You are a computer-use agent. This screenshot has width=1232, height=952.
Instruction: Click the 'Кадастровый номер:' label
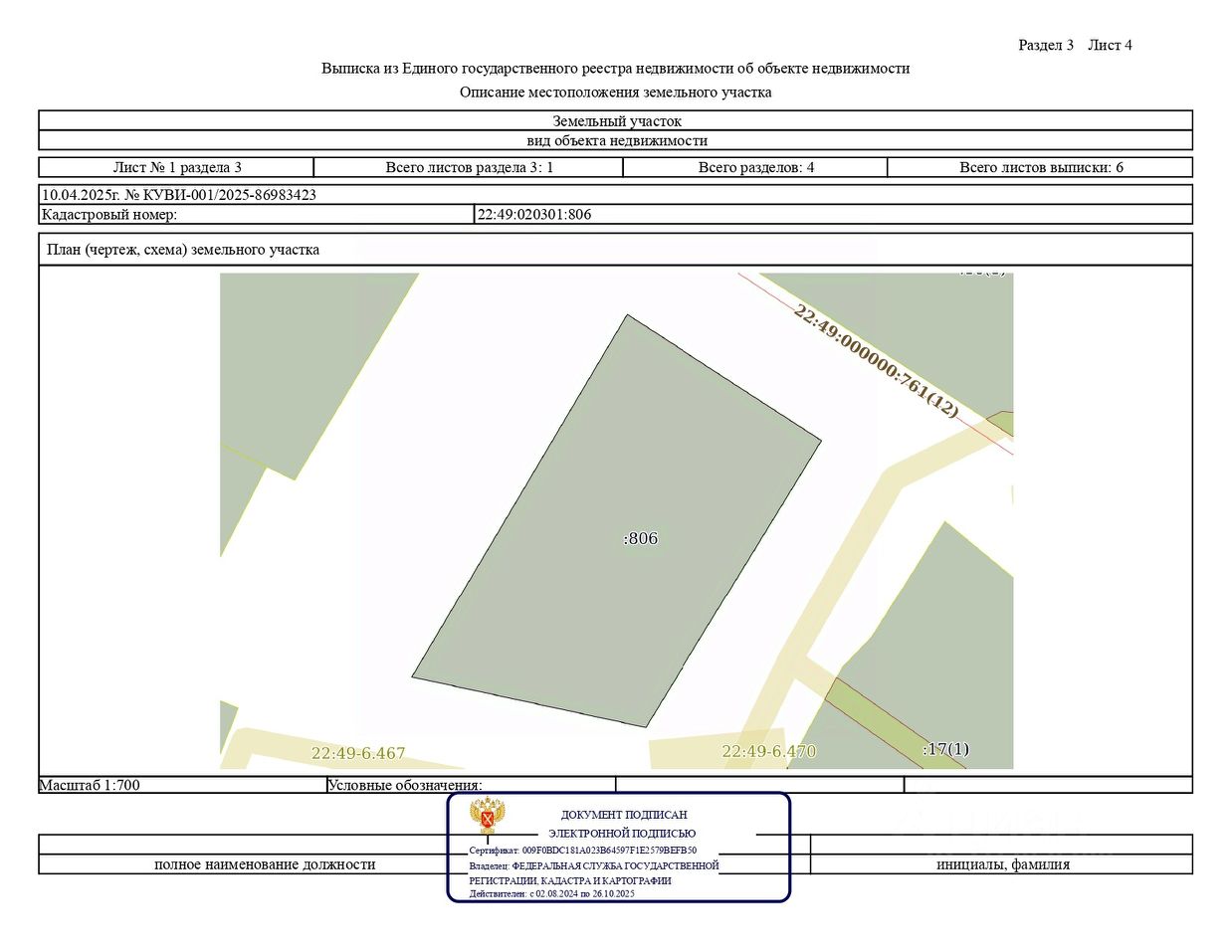pyautogui.click(x=109, y=214)
